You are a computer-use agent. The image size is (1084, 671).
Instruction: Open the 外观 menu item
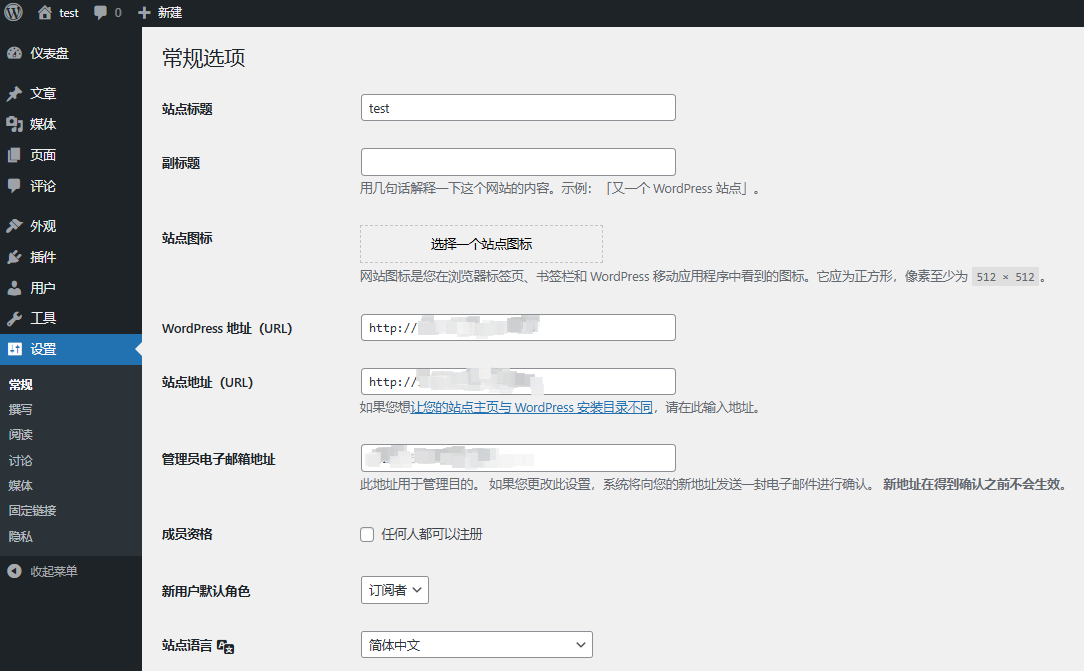coord(71,226)
